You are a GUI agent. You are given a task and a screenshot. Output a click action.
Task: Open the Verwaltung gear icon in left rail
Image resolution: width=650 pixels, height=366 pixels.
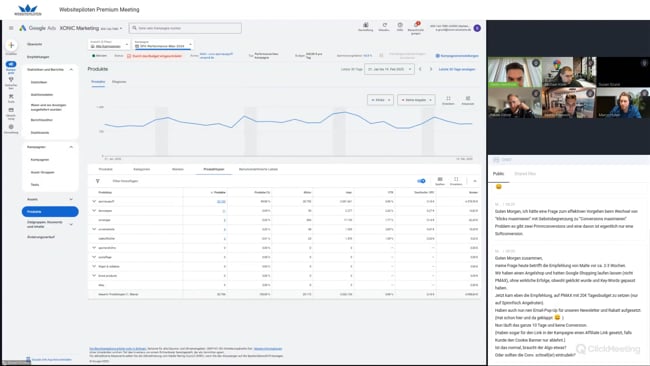(11, 127)
